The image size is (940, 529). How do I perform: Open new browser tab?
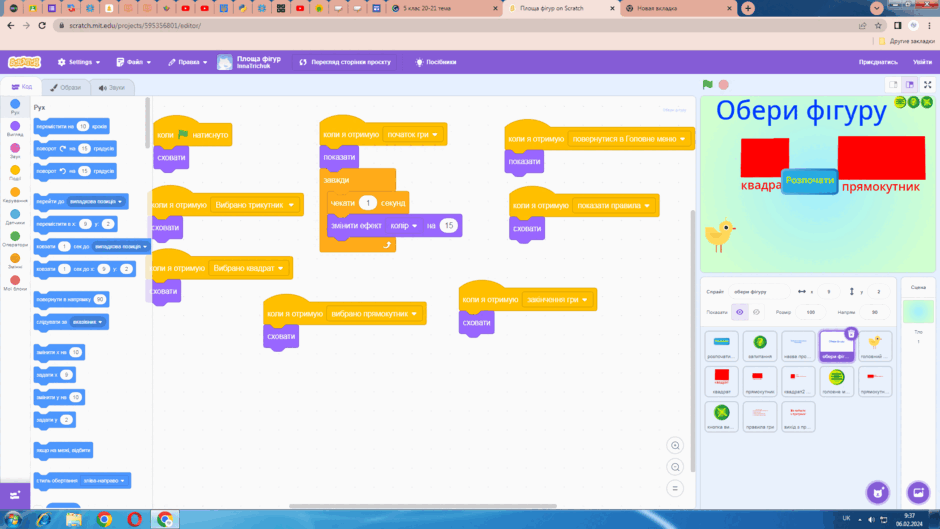(748, 8)
